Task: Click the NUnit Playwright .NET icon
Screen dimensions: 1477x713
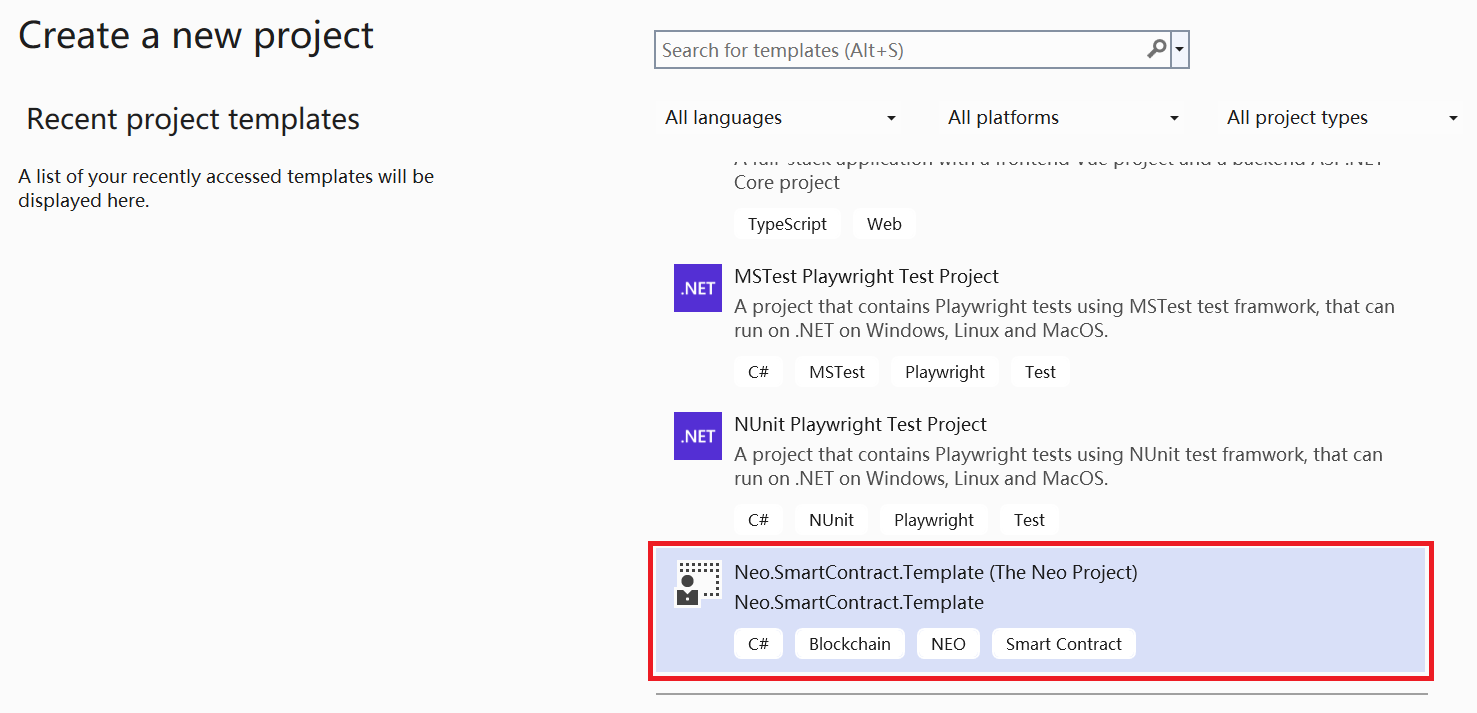Action: coord(698,436)
